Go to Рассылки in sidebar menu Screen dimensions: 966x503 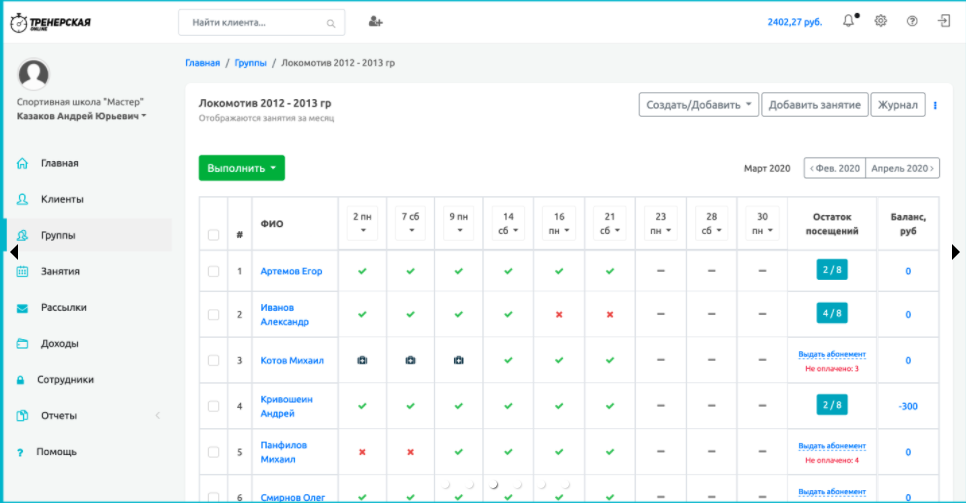(63, 307)
